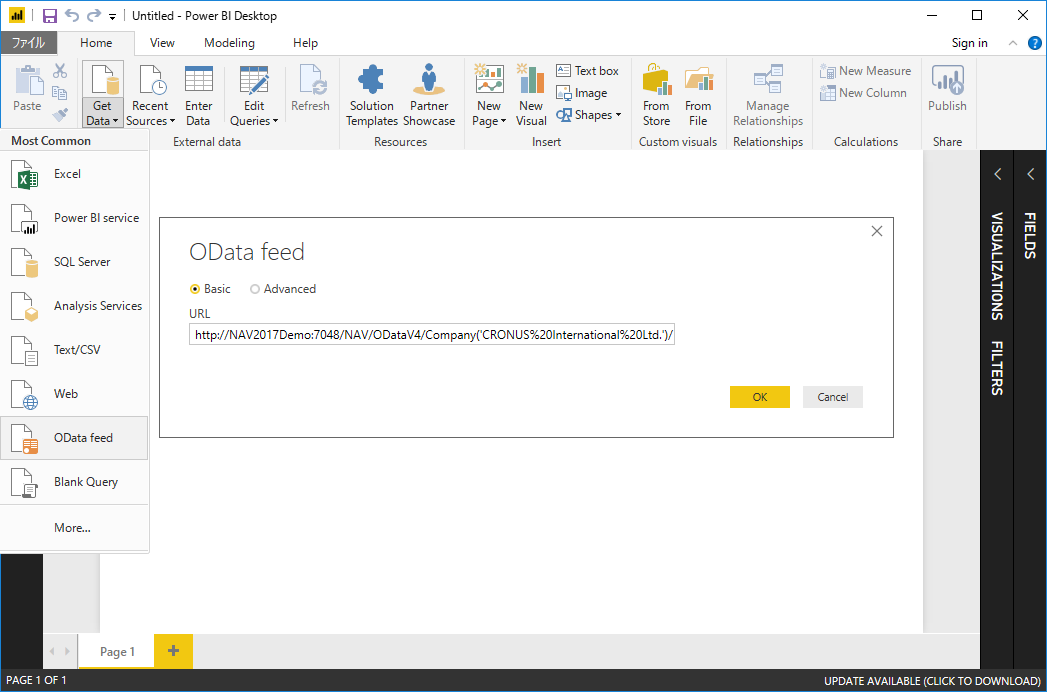The width and height of the screenshot is (1047, 692).
Task: Click the Format Painter brush icon
Action: point(60,115)
